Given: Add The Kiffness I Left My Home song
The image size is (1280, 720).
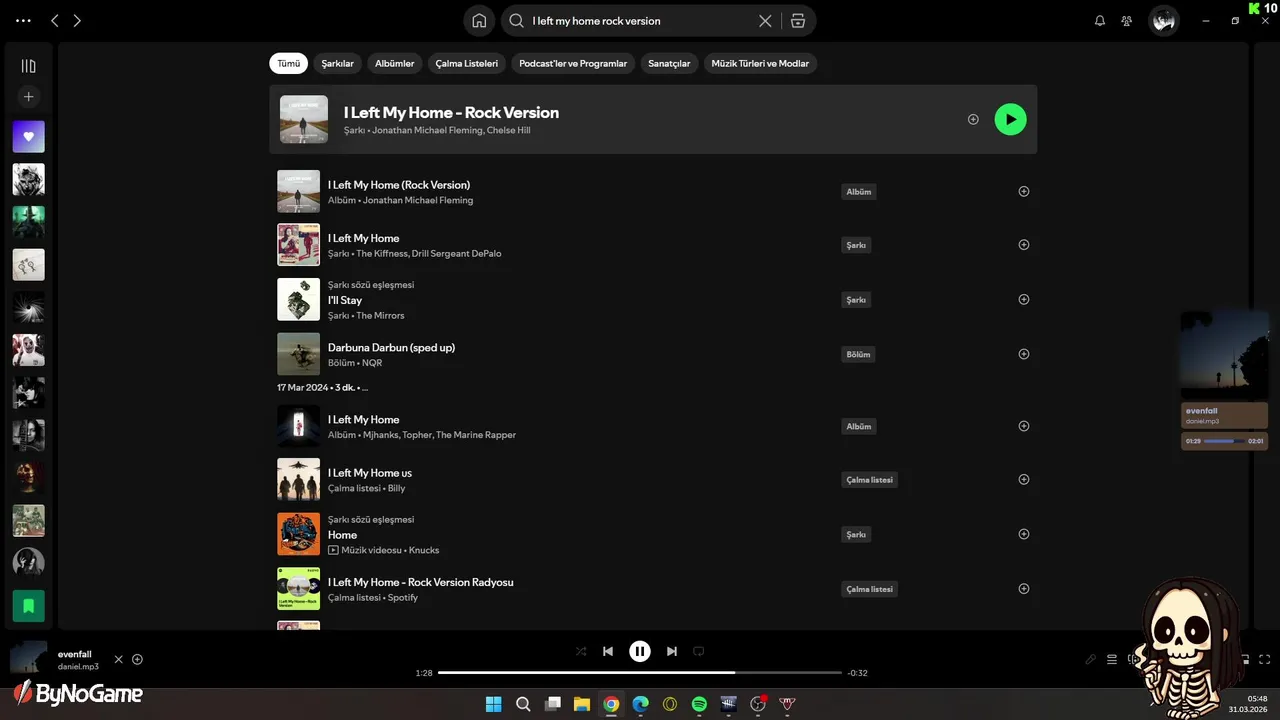Looking at the screenshot, I should (1023, 244).
